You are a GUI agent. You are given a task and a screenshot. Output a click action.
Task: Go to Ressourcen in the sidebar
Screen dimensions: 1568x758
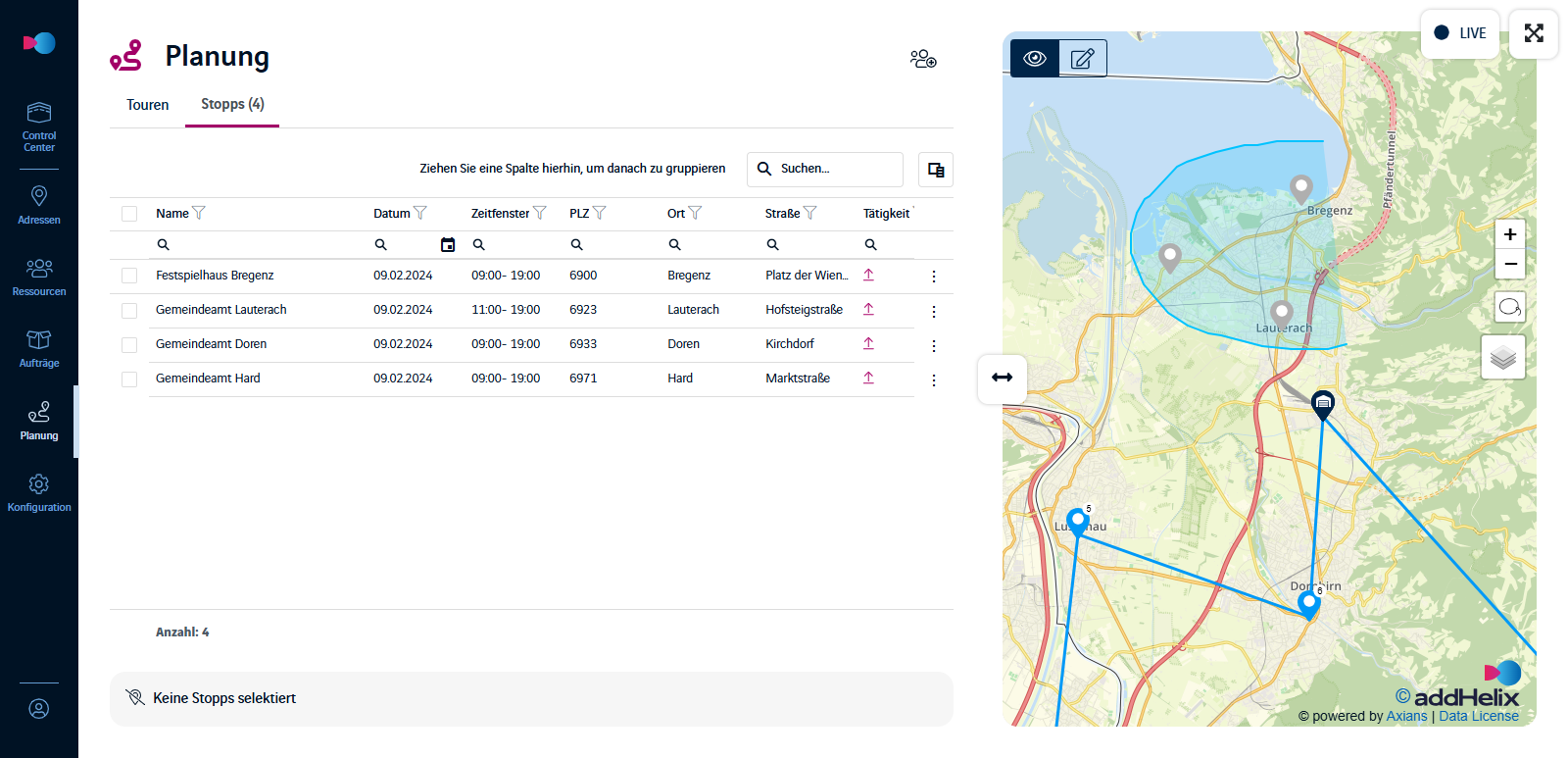click(x=39, y=277)
